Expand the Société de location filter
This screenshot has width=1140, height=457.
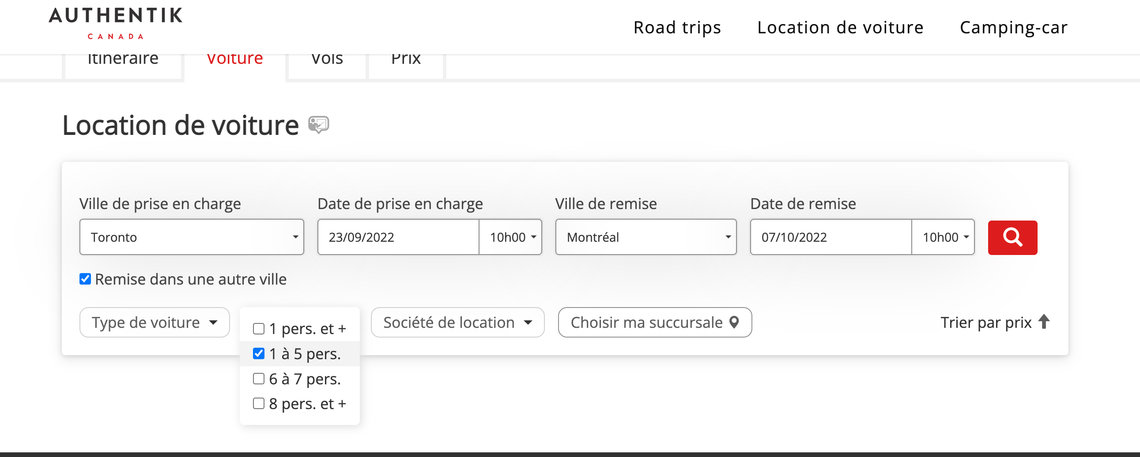(458, 323)
